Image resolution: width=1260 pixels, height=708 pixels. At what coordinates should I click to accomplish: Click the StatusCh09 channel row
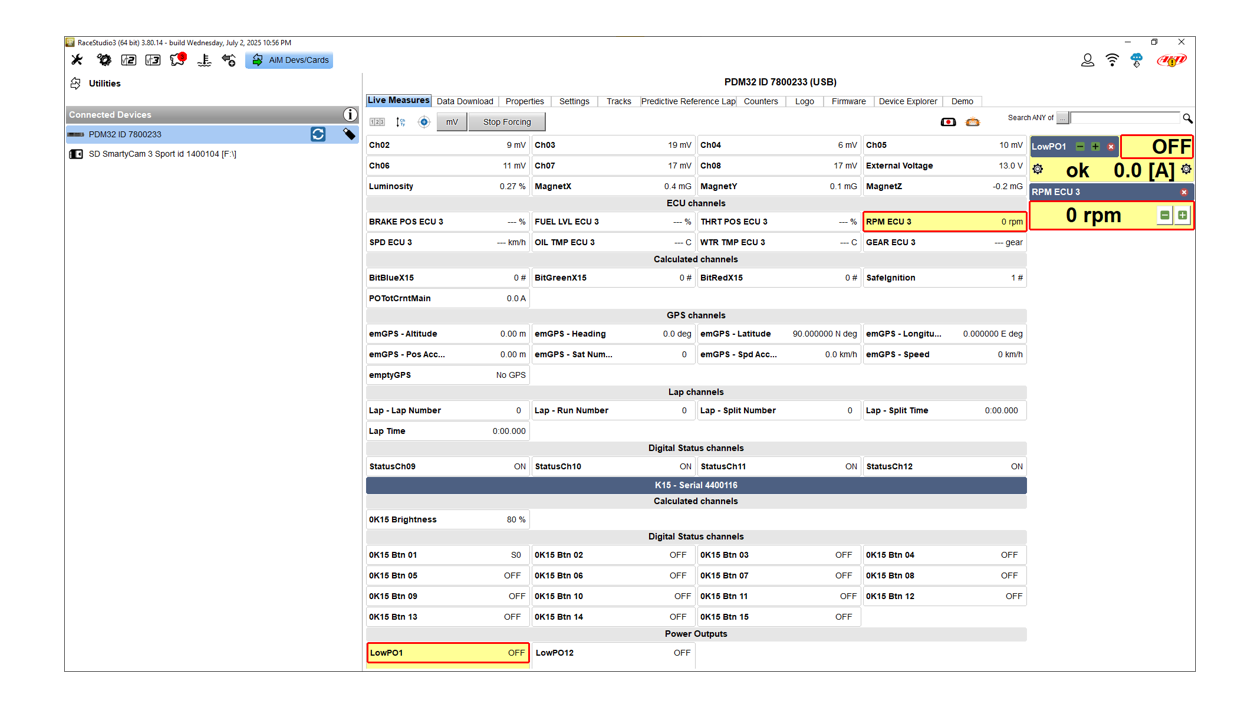click(x=448, y=467)
